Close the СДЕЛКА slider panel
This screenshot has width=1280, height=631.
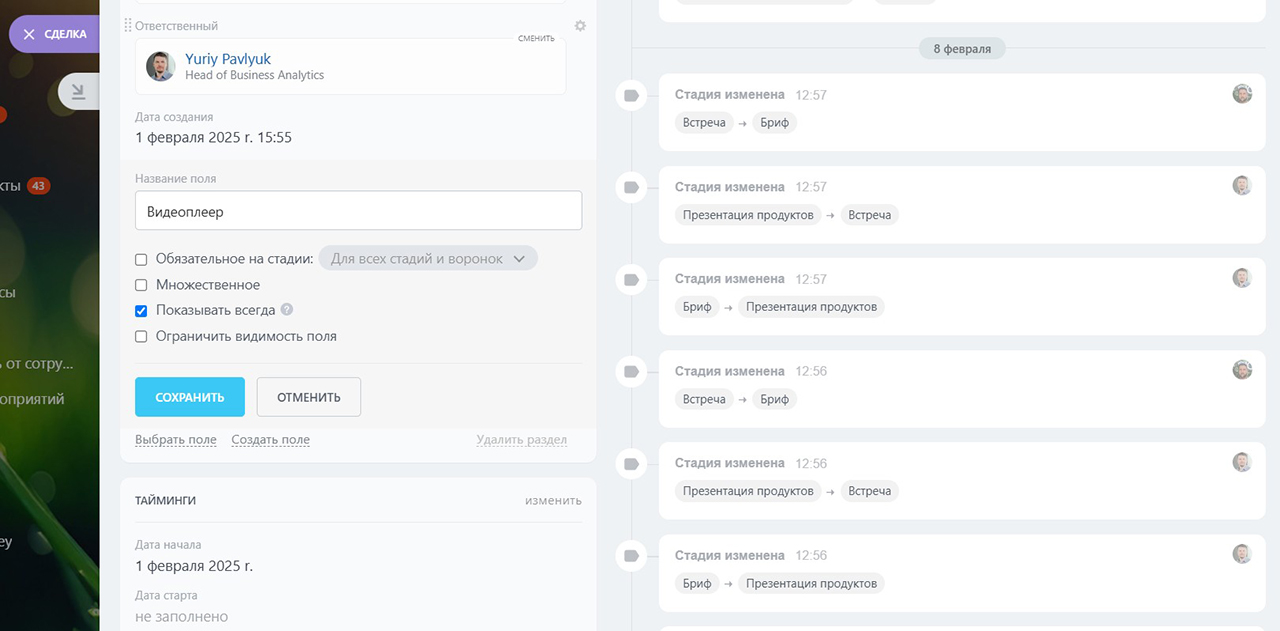tap(29, 34)
